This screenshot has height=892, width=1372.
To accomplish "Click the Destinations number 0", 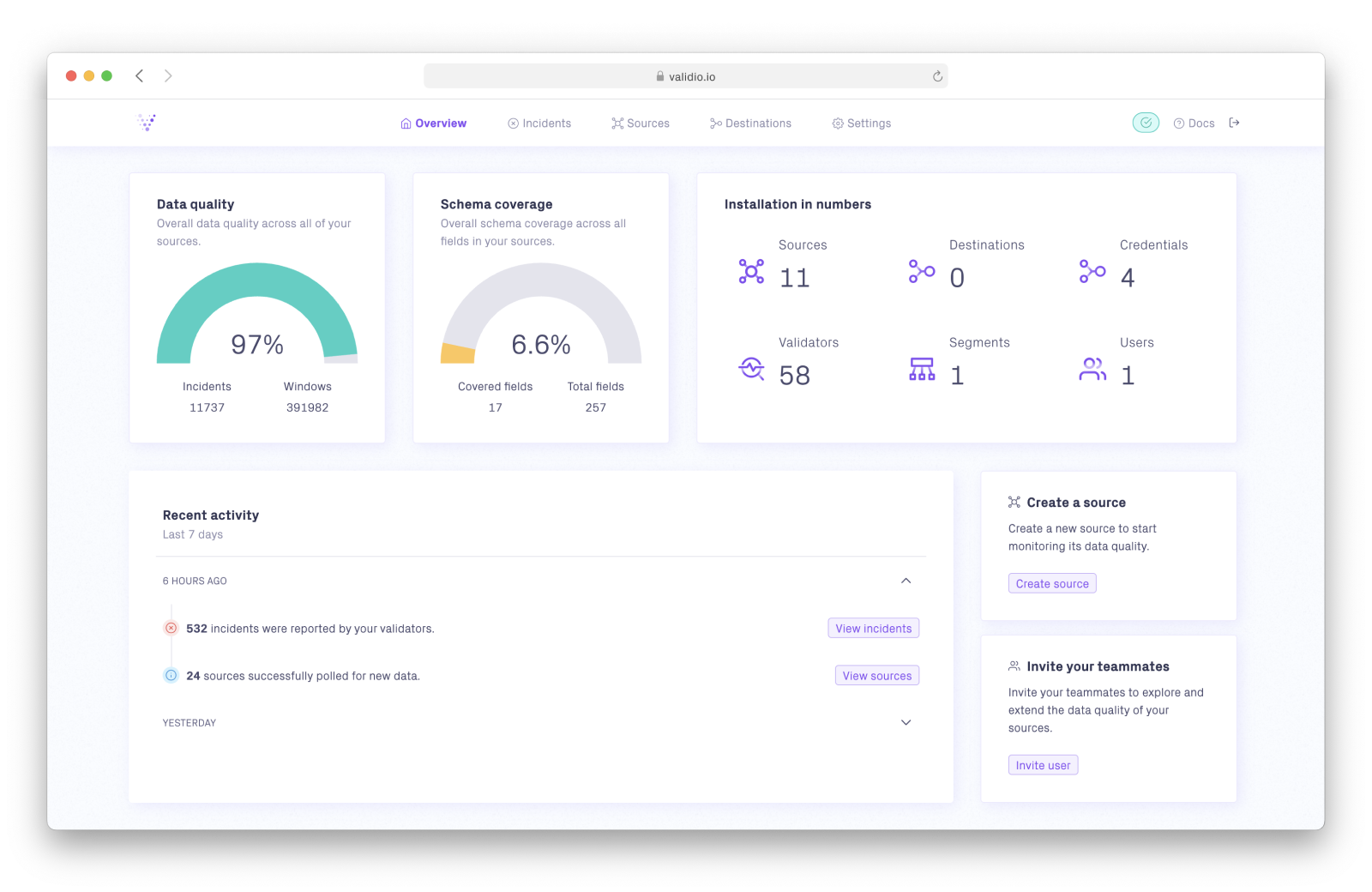I will 957,278.
